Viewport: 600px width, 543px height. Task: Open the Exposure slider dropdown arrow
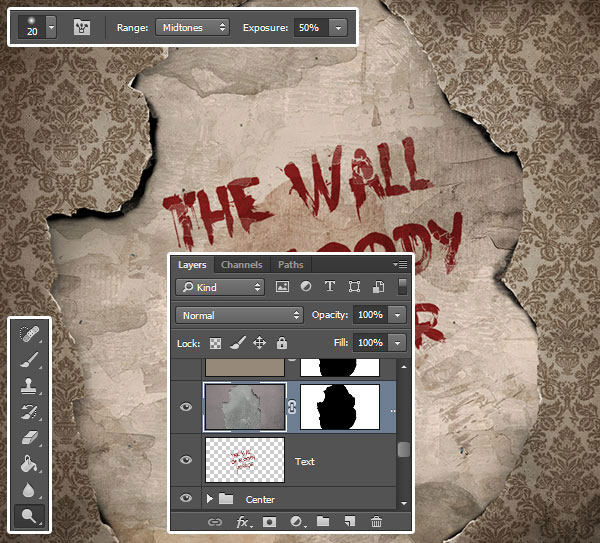tap(341, 27)
